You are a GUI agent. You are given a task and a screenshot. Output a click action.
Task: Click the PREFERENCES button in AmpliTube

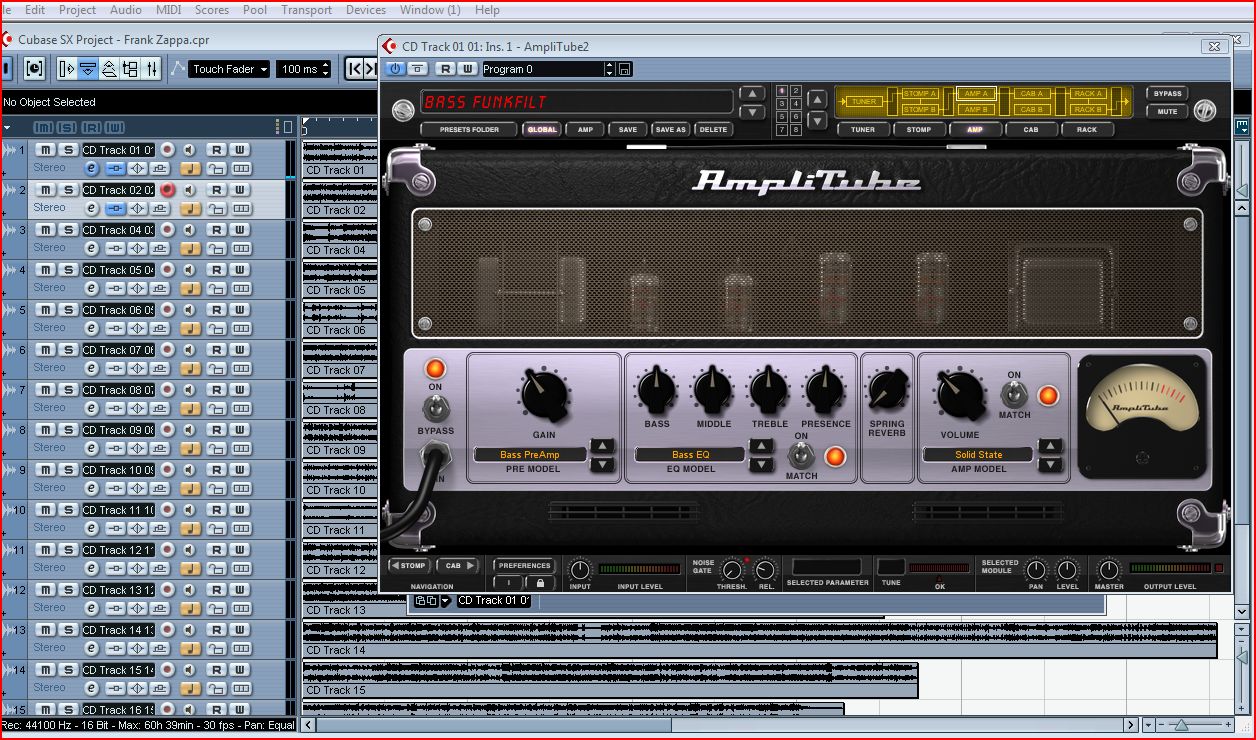[524, 566]
